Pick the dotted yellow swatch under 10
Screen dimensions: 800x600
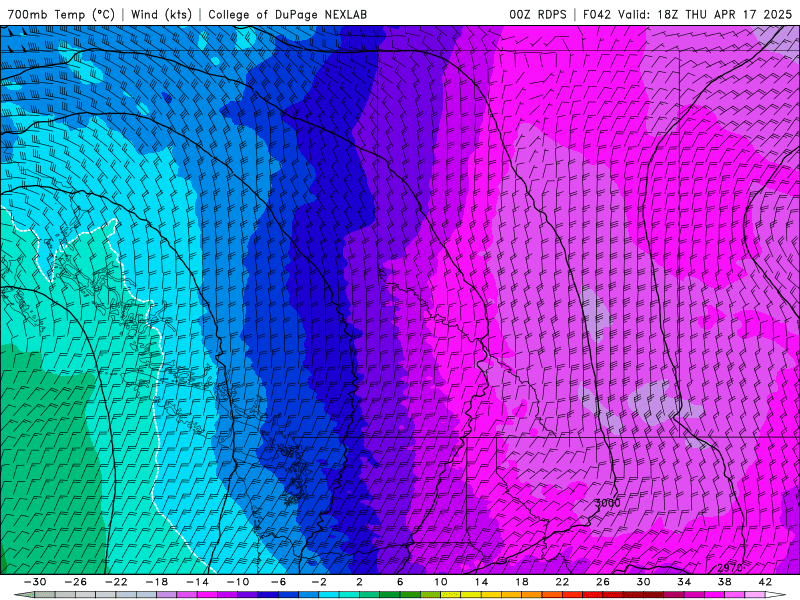coord(451,595)
